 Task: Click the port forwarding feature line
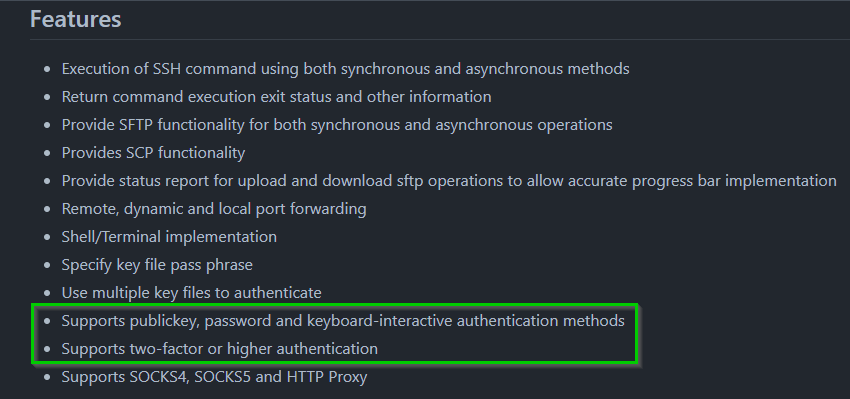pos(214,209)
